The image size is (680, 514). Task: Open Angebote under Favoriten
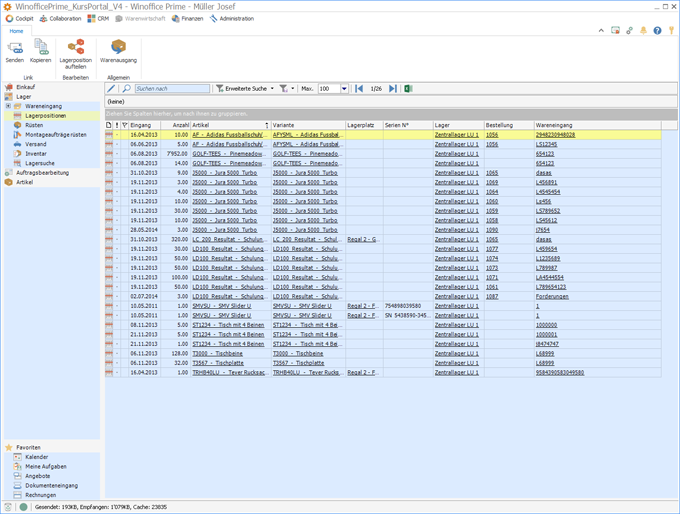pos(37,476)
